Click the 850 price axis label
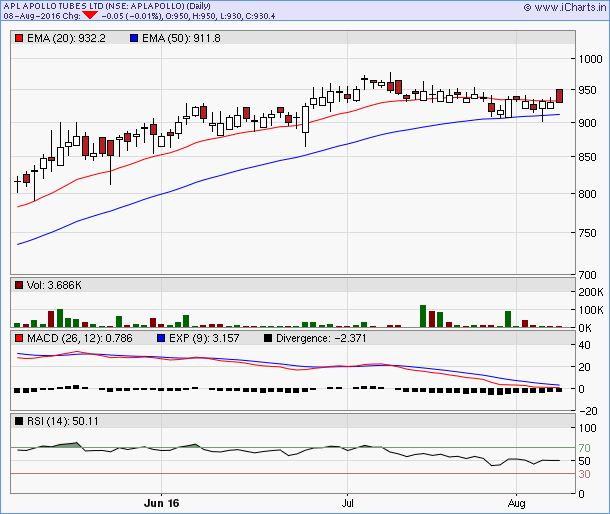 [587, 157]
